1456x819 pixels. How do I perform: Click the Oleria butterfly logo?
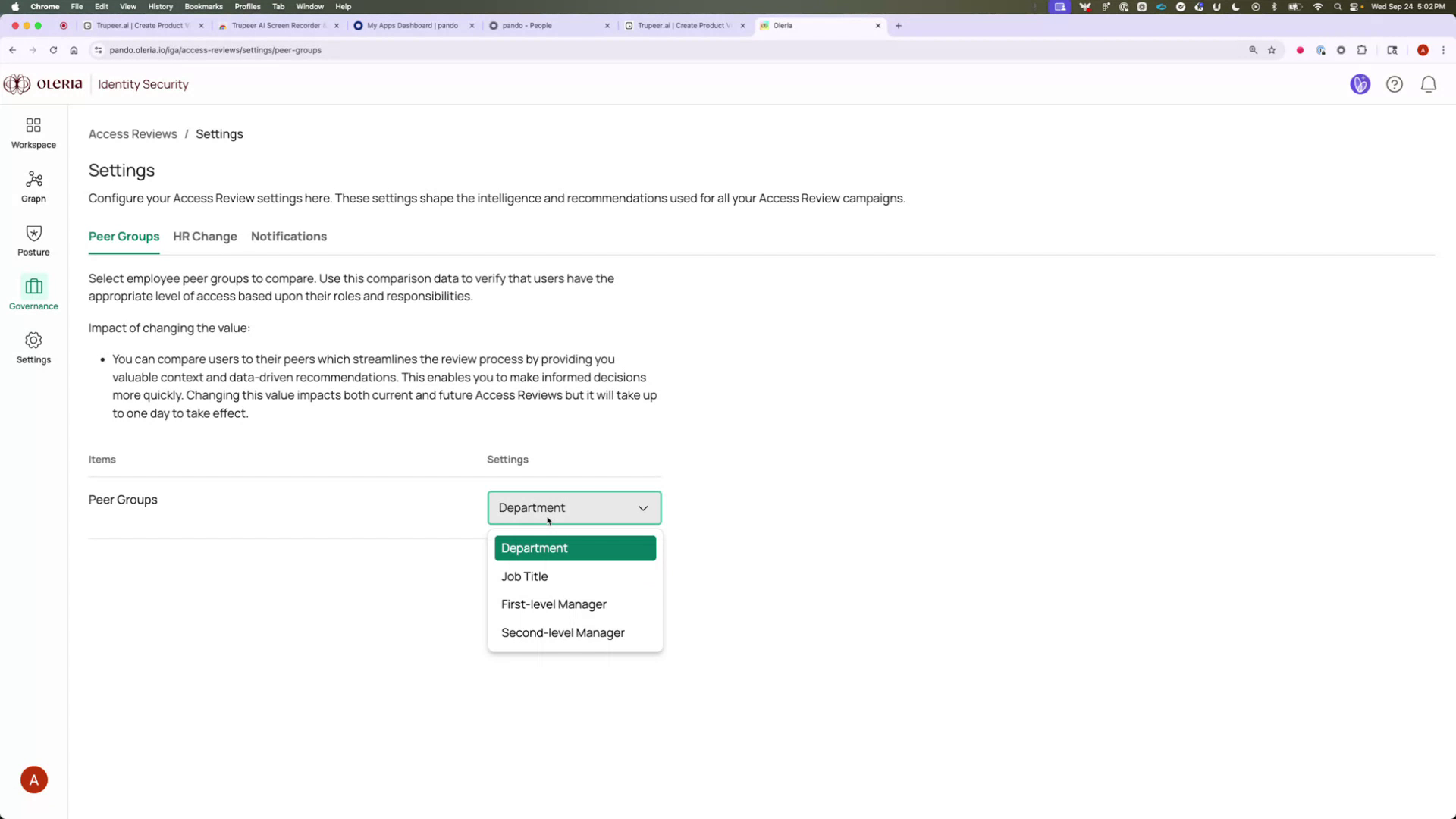pos(16,83)
